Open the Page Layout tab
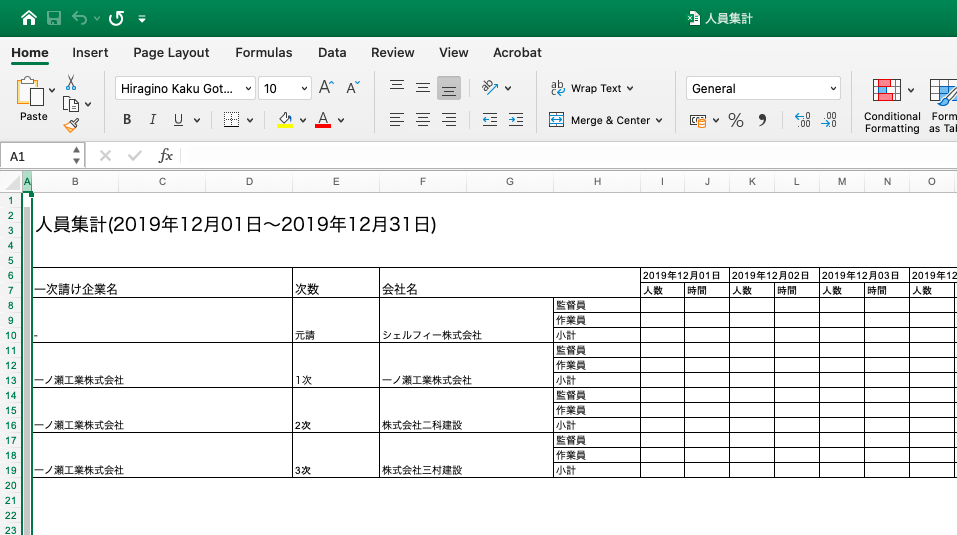 point(171,52)
